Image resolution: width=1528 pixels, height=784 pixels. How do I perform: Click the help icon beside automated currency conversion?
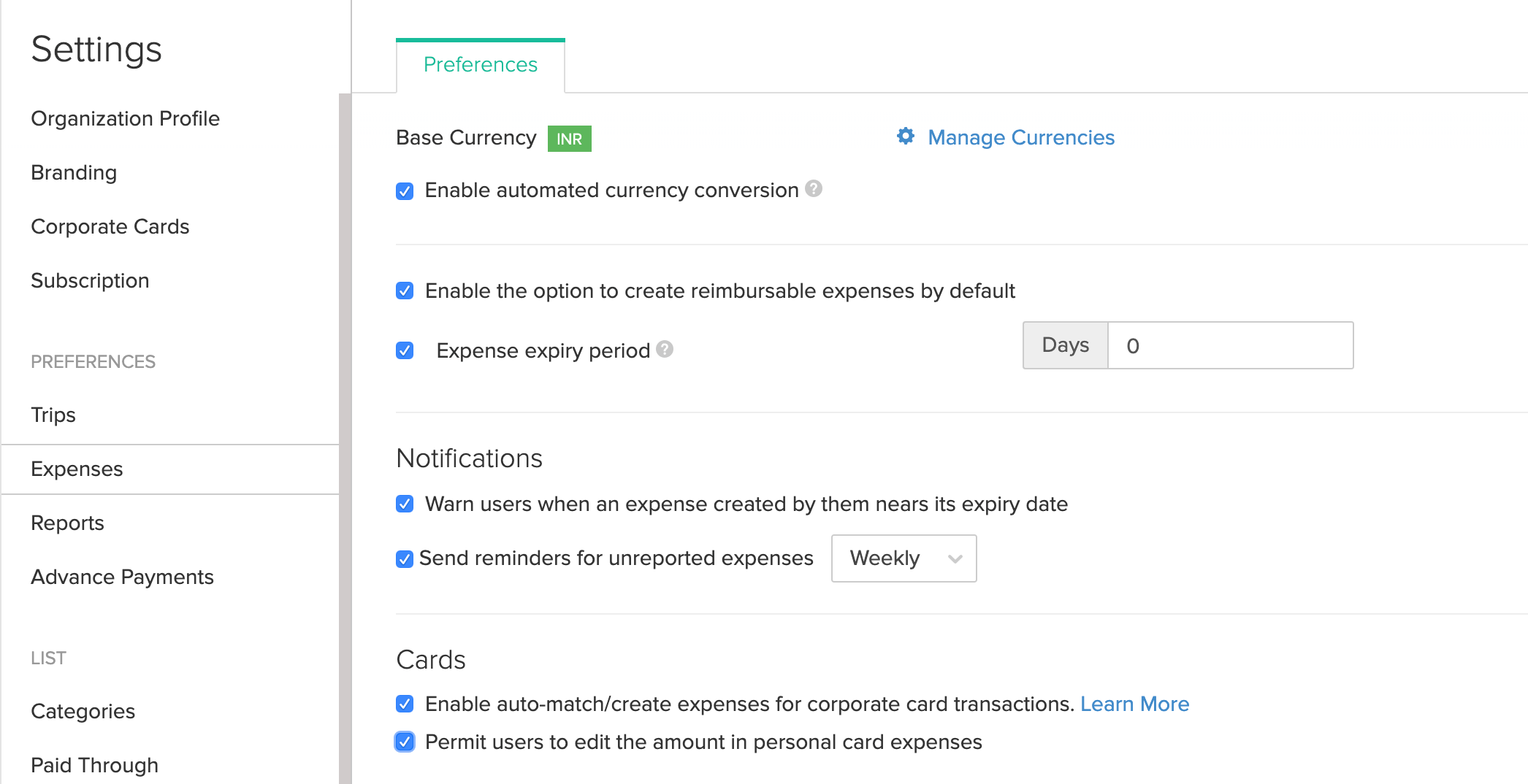pos(813,189)
